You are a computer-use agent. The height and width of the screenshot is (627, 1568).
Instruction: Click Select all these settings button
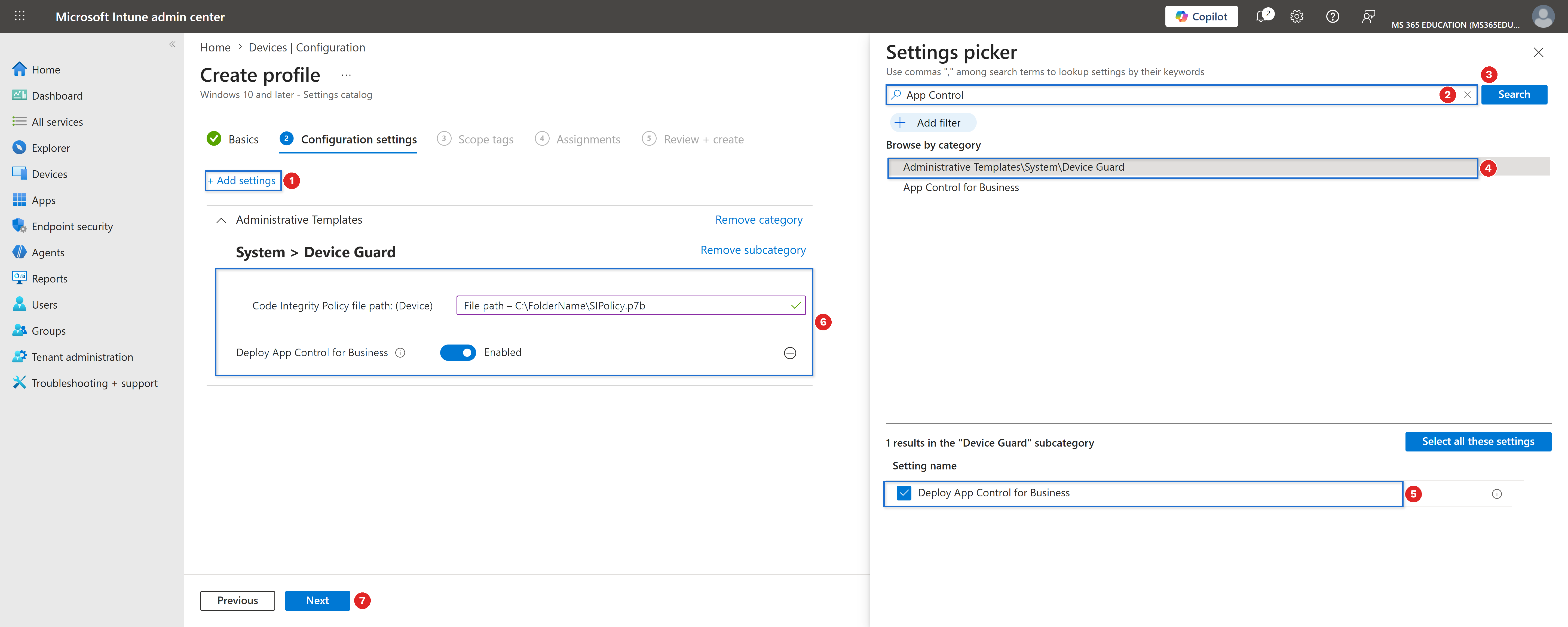(1478, 441)
